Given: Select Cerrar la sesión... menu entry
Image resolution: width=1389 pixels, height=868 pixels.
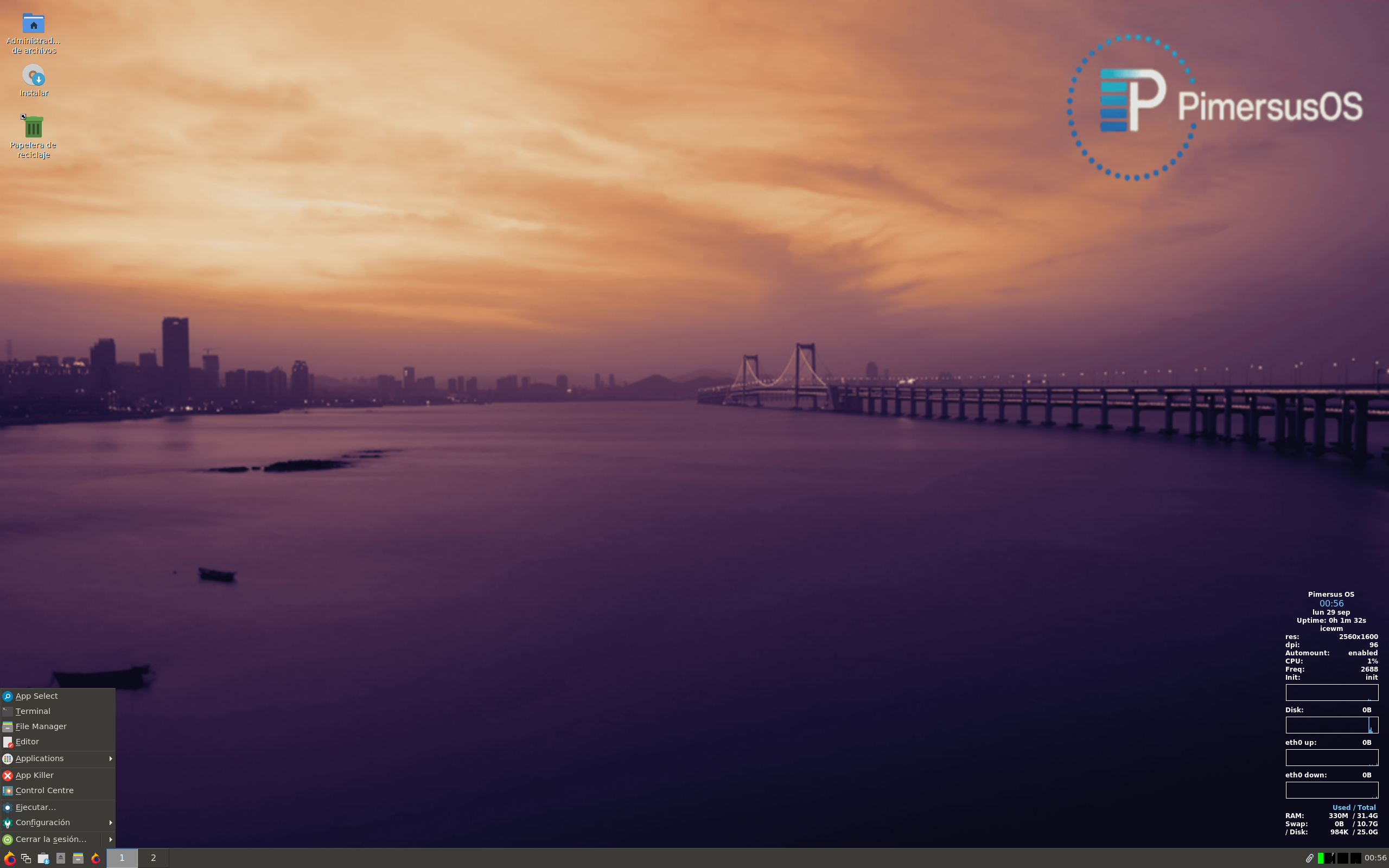Looking at the screenshot, I should (x=50, y=839).
